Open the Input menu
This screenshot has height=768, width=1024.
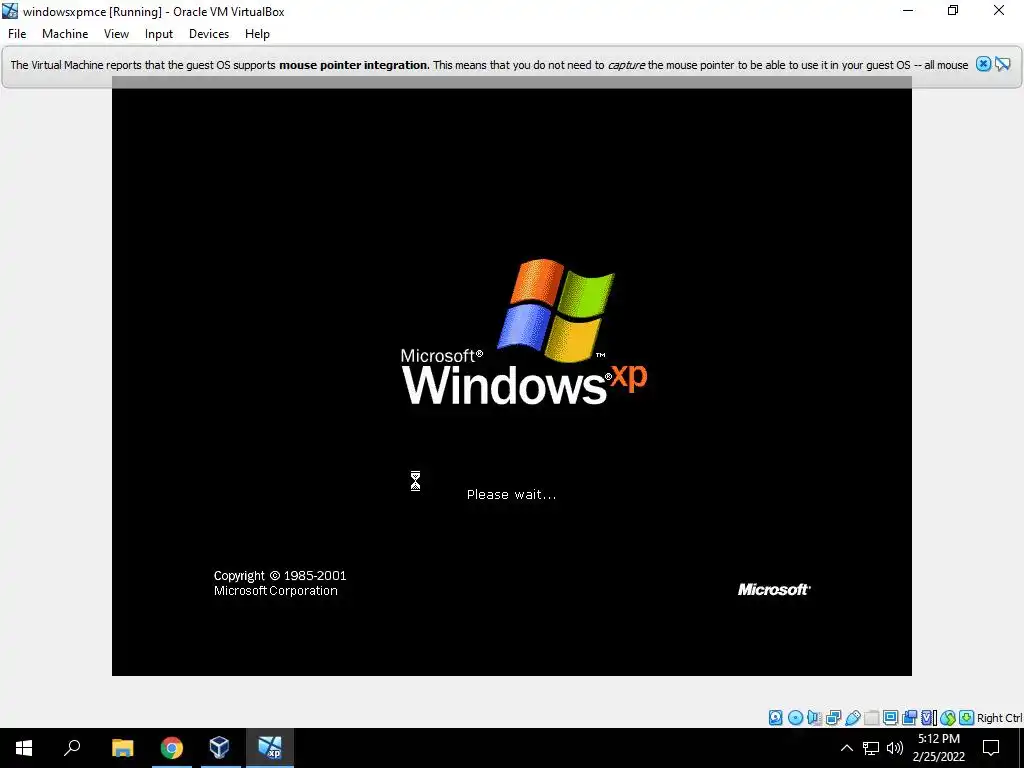(159, 34)
